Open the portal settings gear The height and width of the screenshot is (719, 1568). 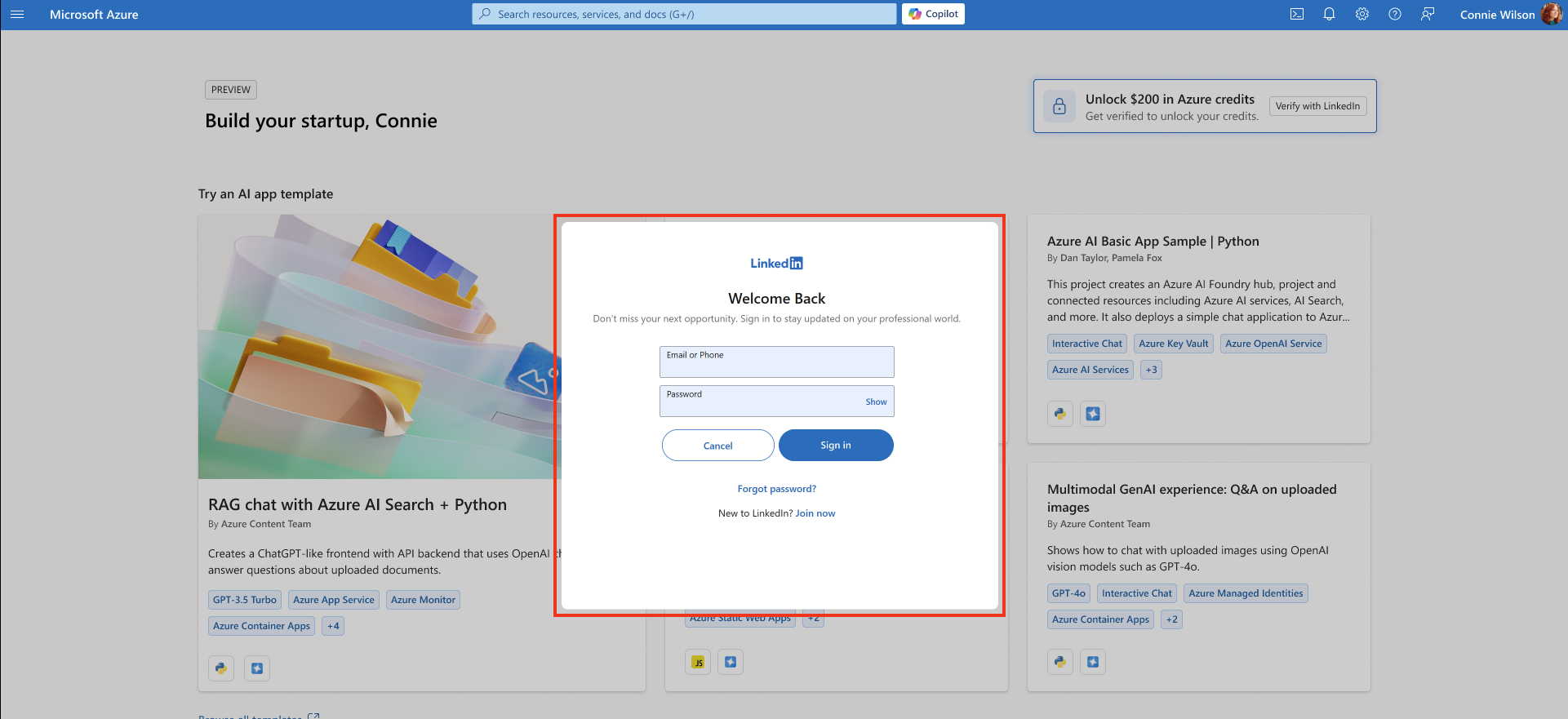pyautogui.click(x=1362, y=15)
